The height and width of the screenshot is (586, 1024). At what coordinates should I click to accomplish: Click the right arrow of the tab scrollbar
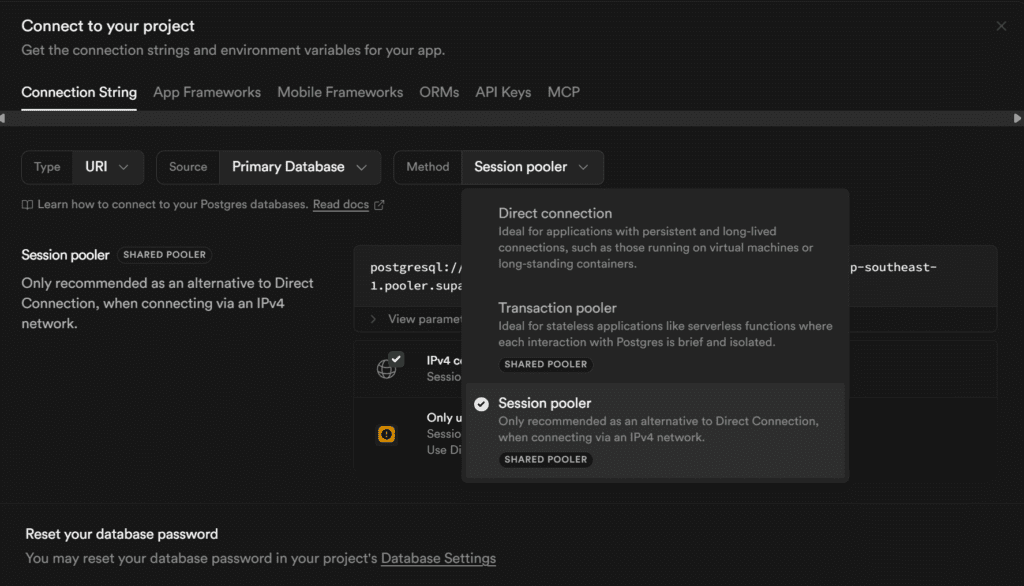pyautogui.click(x=1017, y=118)
